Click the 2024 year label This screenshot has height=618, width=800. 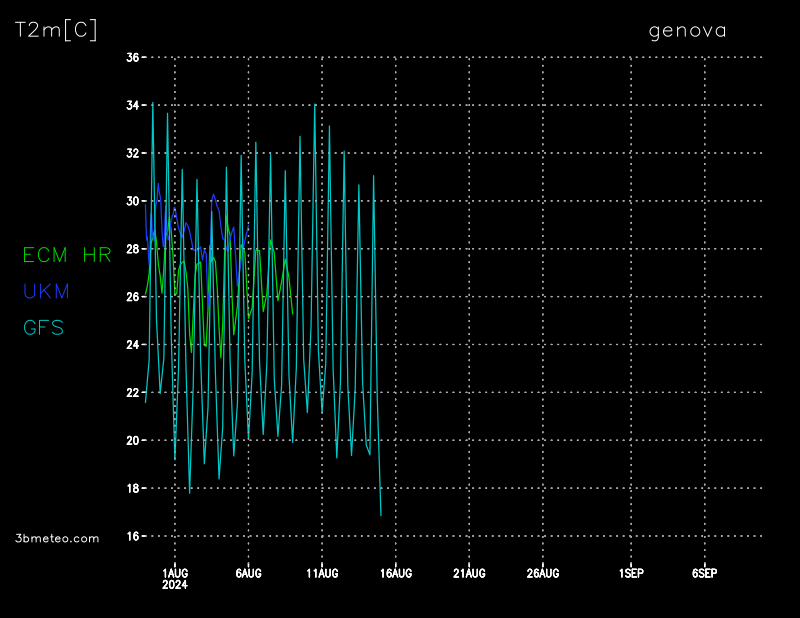175,585
